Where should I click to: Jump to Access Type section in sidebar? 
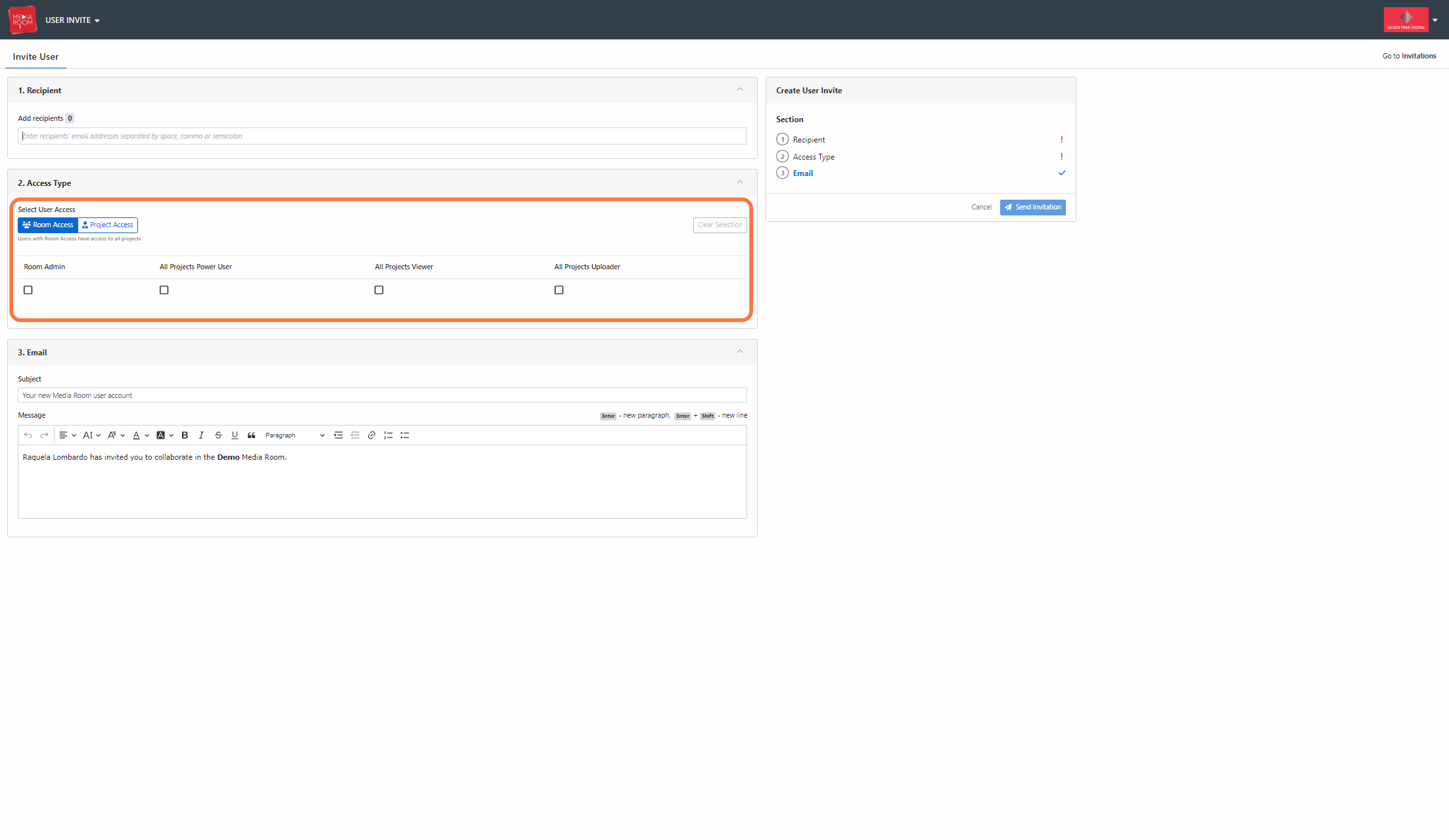click(814, 157)
